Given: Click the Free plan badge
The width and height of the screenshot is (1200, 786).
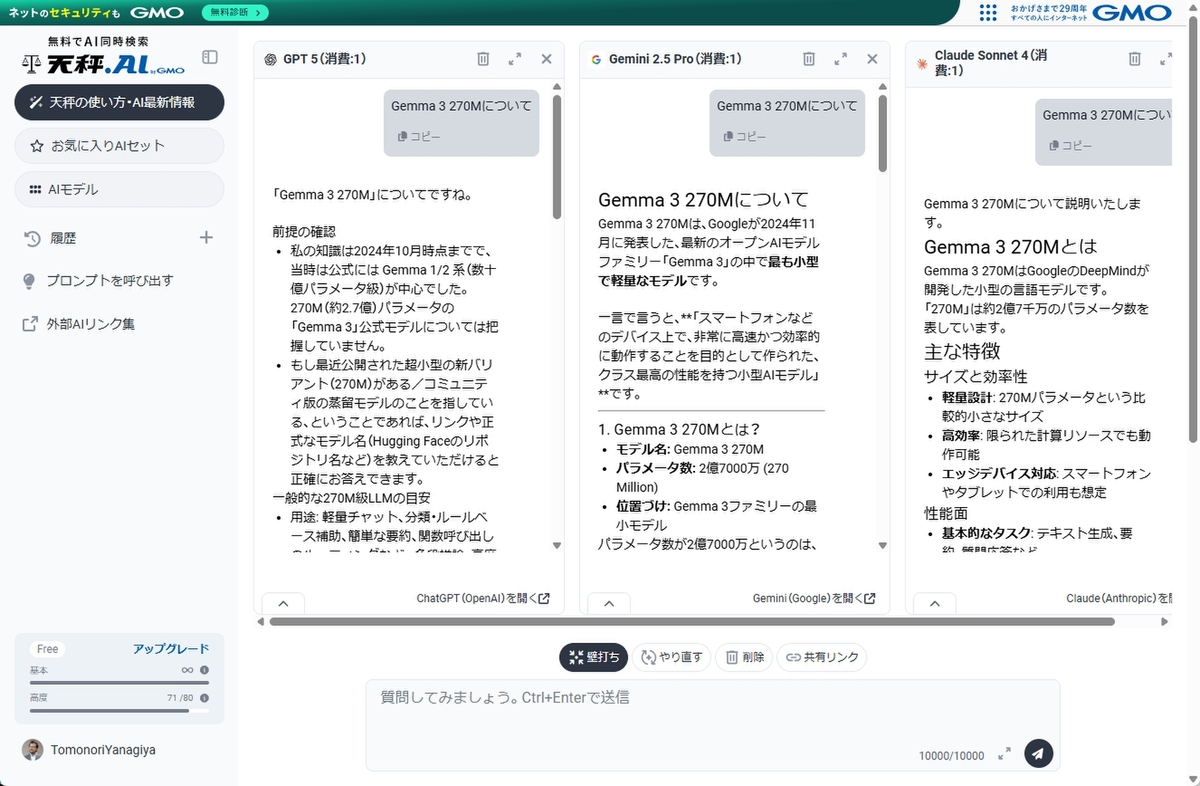Looking at the screenshot, I should coord(48,649).
